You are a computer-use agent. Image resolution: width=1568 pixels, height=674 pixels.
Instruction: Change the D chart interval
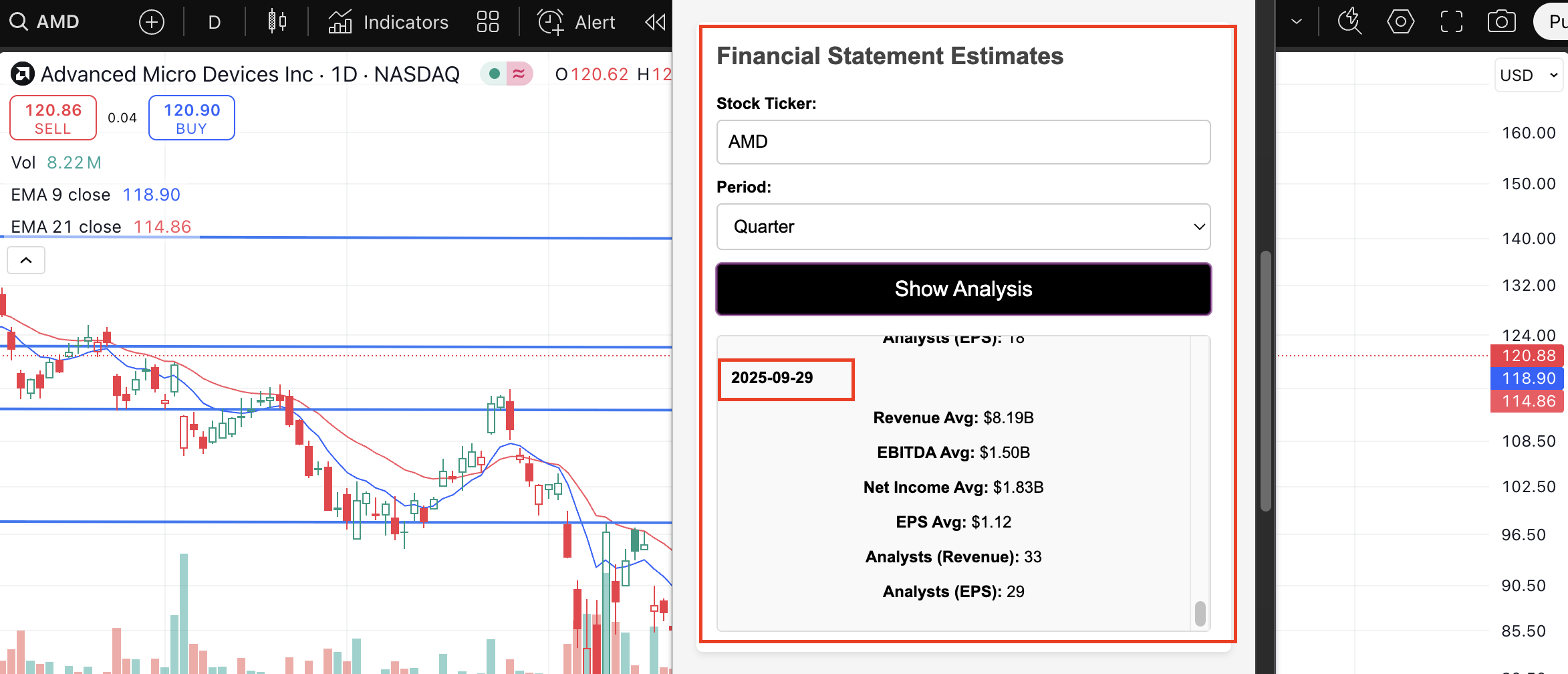[214, 22]
